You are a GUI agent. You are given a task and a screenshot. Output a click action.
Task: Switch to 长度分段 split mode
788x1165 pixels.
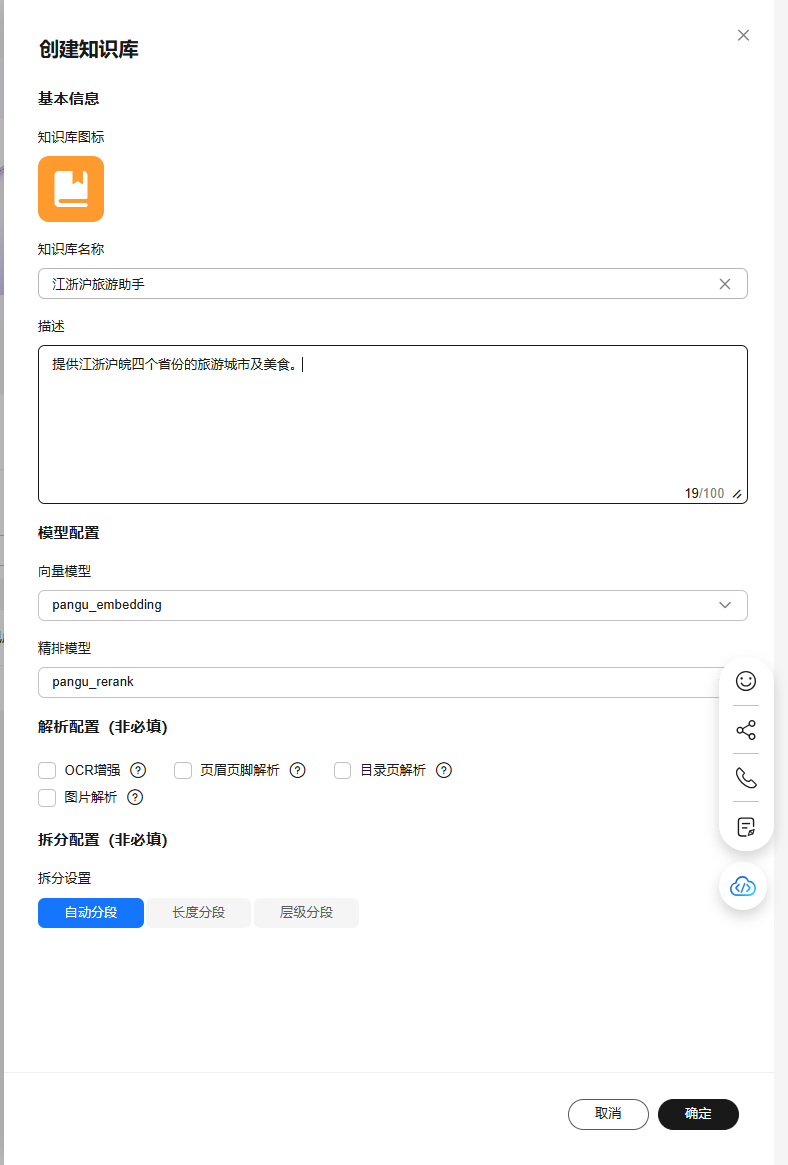[x=198, y=913]
